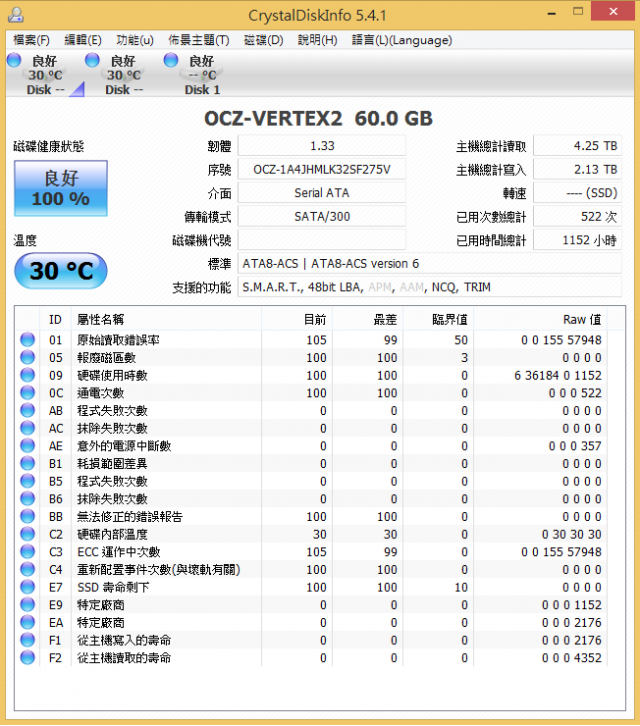Open the 說明(H) menu
The height and width of the screenshot is (726, 640).
[317, 40]
